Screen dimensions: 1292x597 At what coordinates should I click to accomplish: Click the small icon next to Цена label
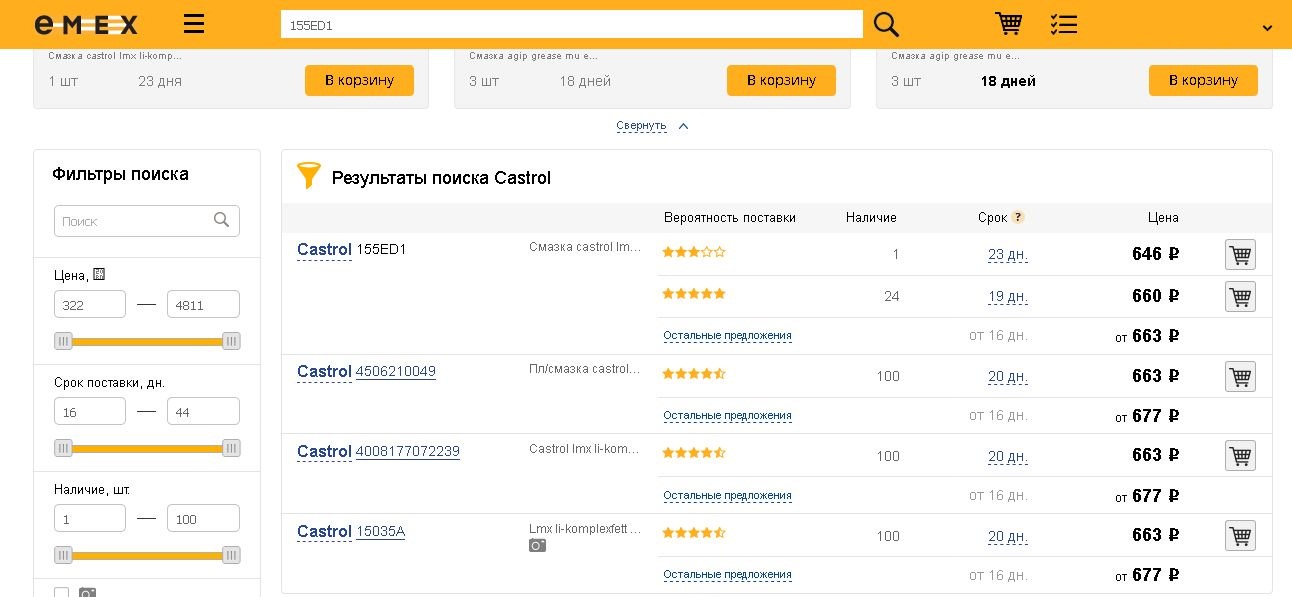coord(99,274)
